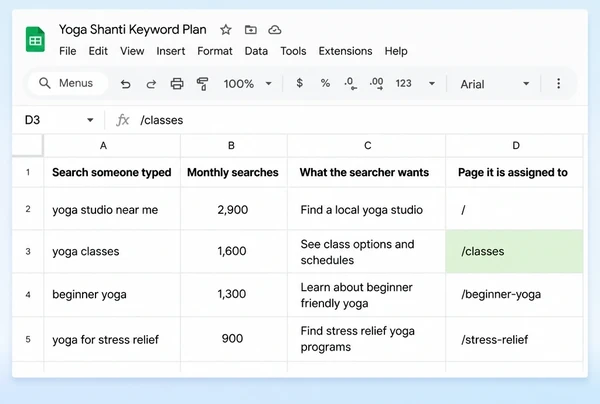Viewport: 600px width, 404px height.
Task: Open the View menu
Action: [x=132, y=51]
